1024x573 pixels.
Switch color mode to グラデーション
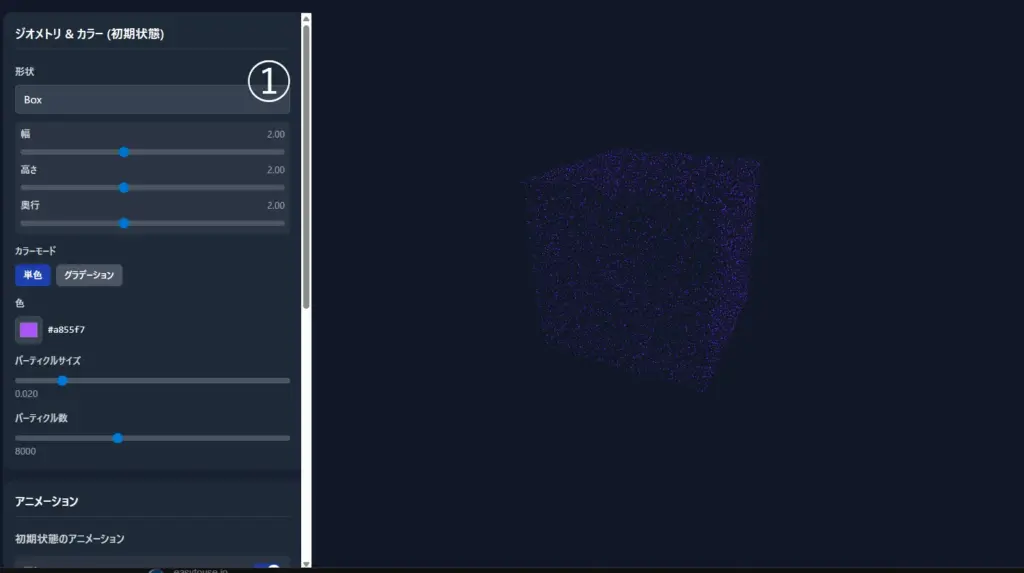click(x=89, y=275)
